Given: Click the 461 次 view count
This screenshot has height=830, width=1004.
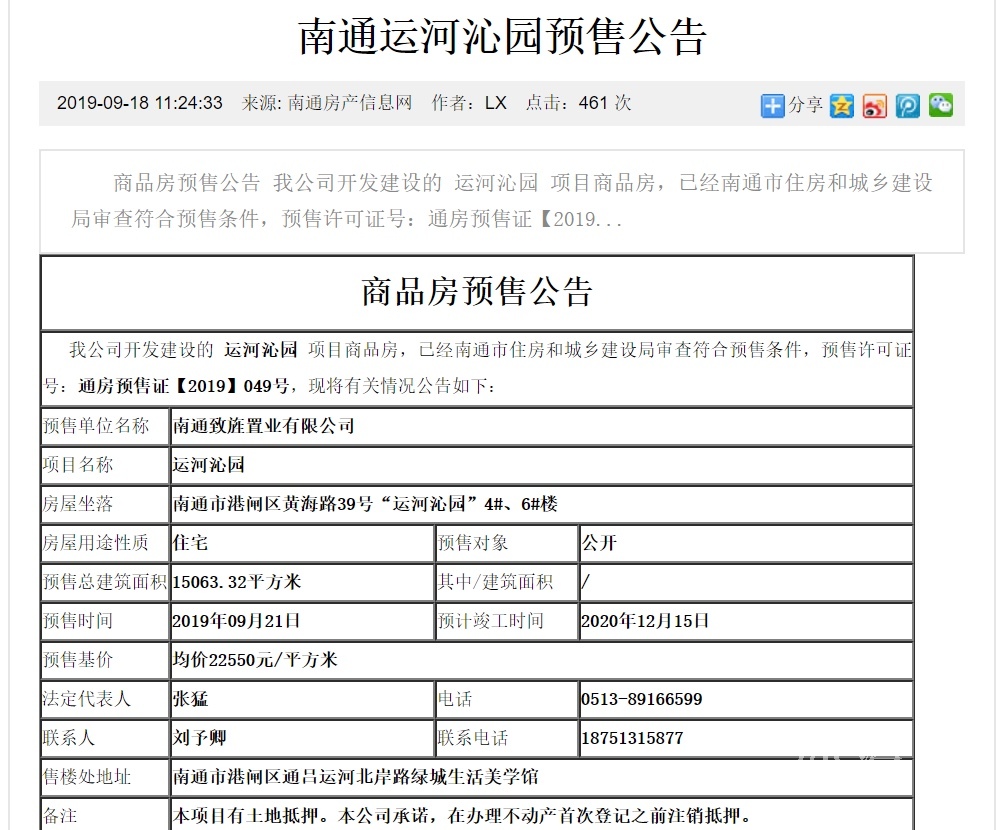Looking at the screenshot, I should pyautogui.click(x=605, y=103).
